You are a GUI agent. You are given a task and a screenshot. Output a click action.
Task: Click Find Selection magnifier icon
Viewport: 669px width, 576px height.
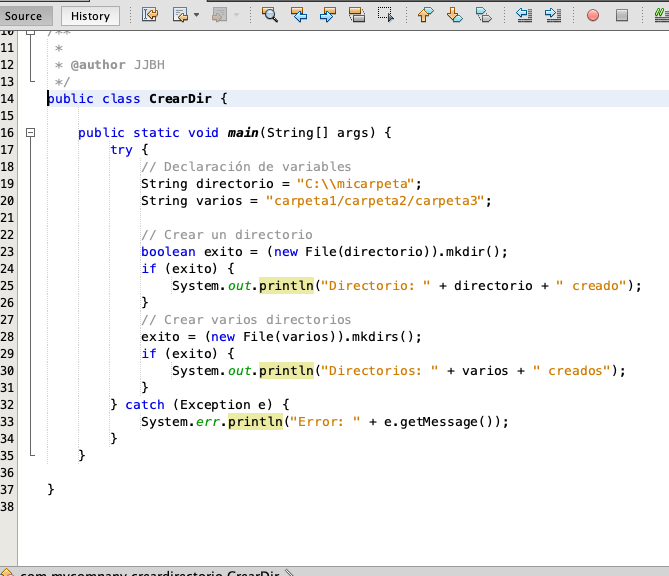coord(269,15)
